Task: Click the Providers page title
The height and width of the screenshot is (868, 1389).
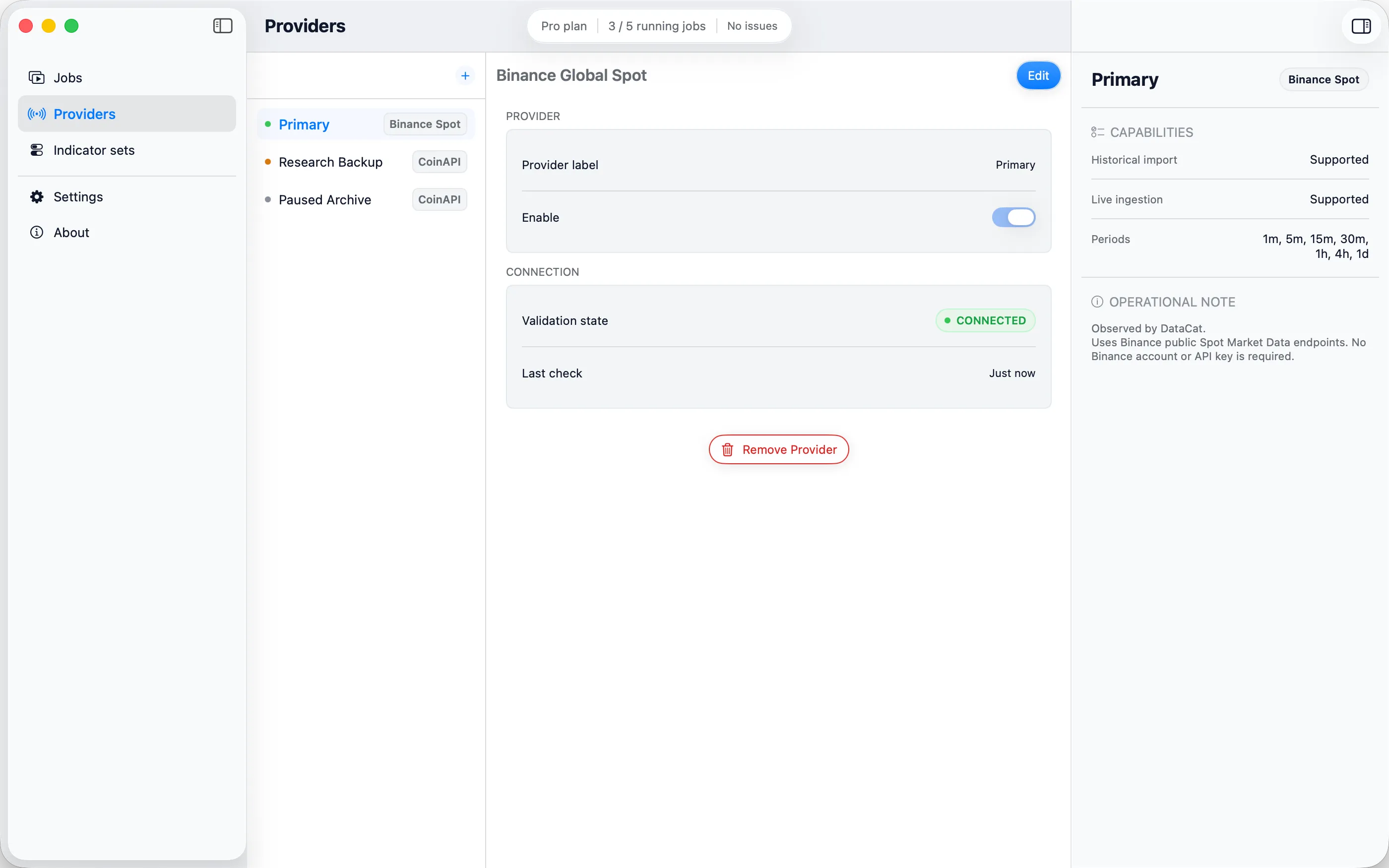Action: pyautogui.click(x=305, y=26)
